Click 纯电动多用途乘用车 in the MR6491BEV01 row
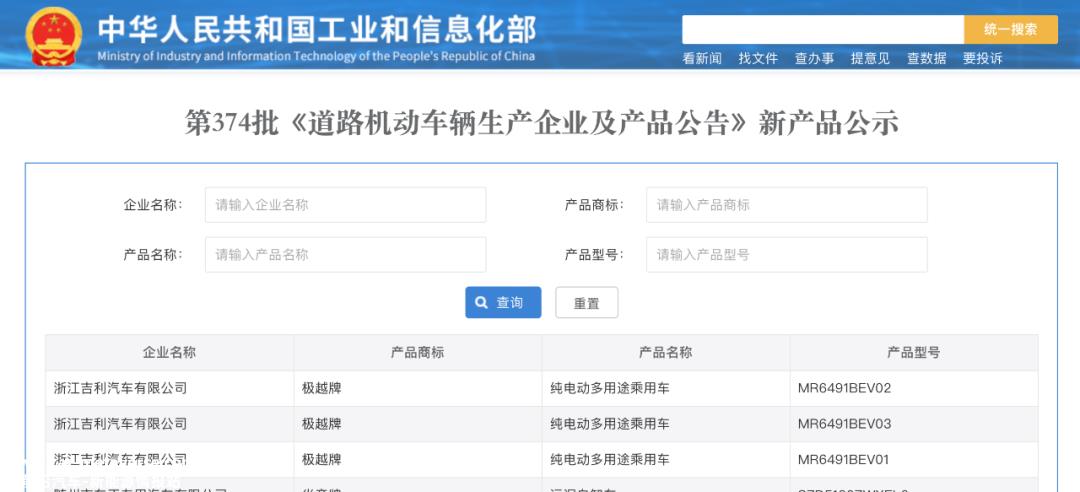The height and width of the screenshot is (492, 1080). pyautogui.click(x=610, y=460)
